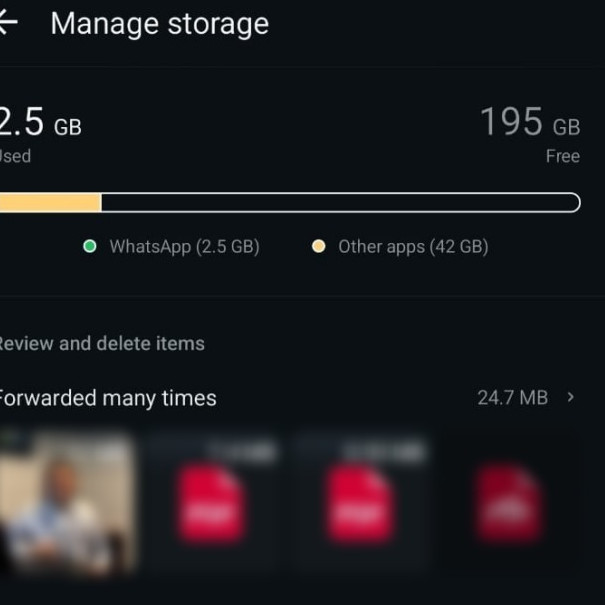This screenshot has width=605, height=605.
Task: Expand Forwarded many times using the chevron
Action: coord(571,397)
